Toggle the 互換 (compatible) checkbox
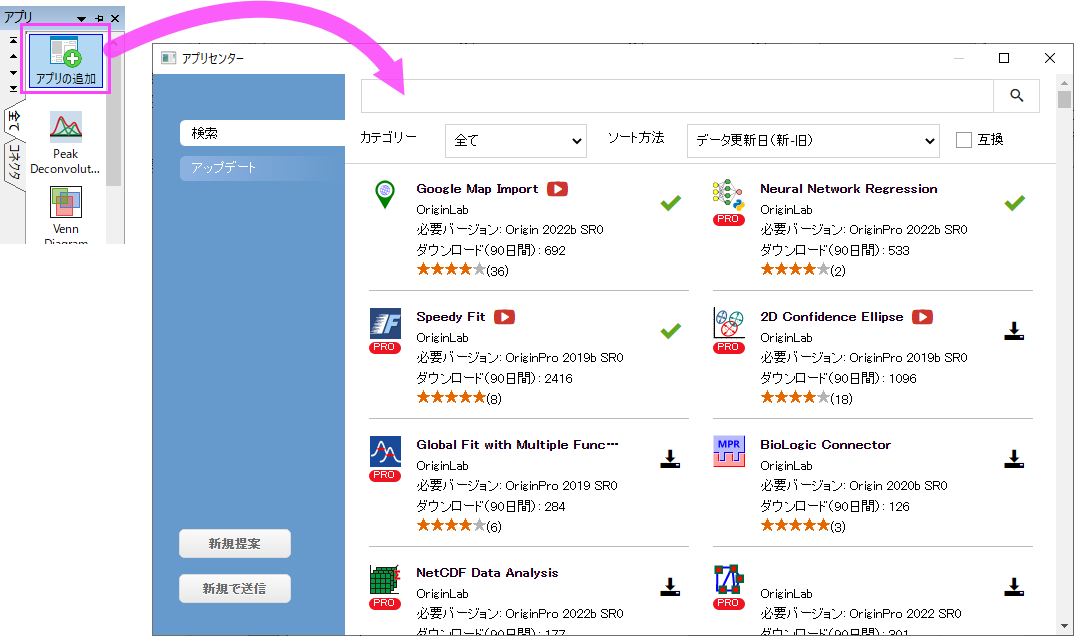Viewport: 1074px width, 636px height. 964,140
